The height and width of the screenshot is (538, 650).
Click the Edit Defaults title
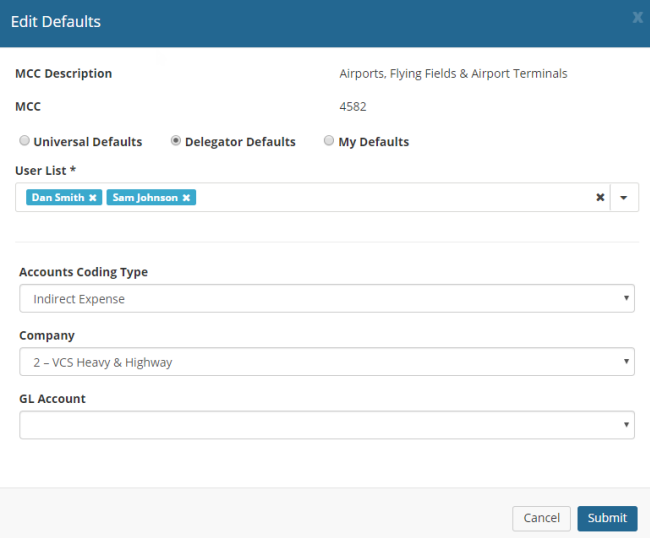click(56, 22)
